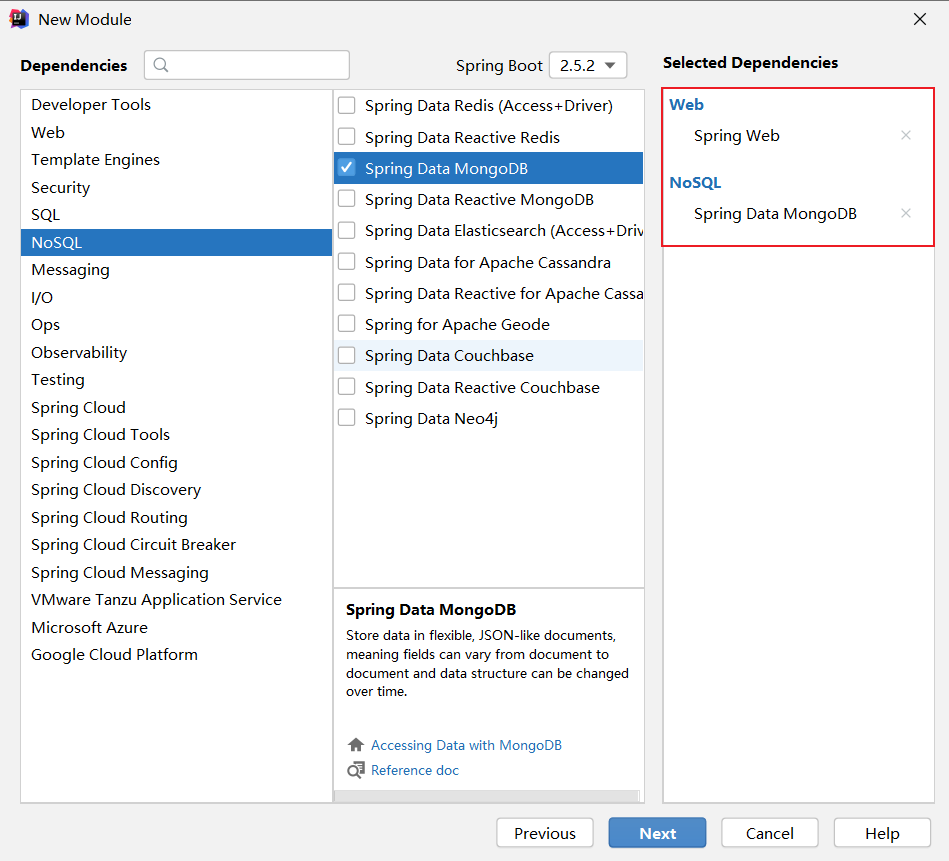Open the Accessing Data with MongoDB link

(466, 745)
